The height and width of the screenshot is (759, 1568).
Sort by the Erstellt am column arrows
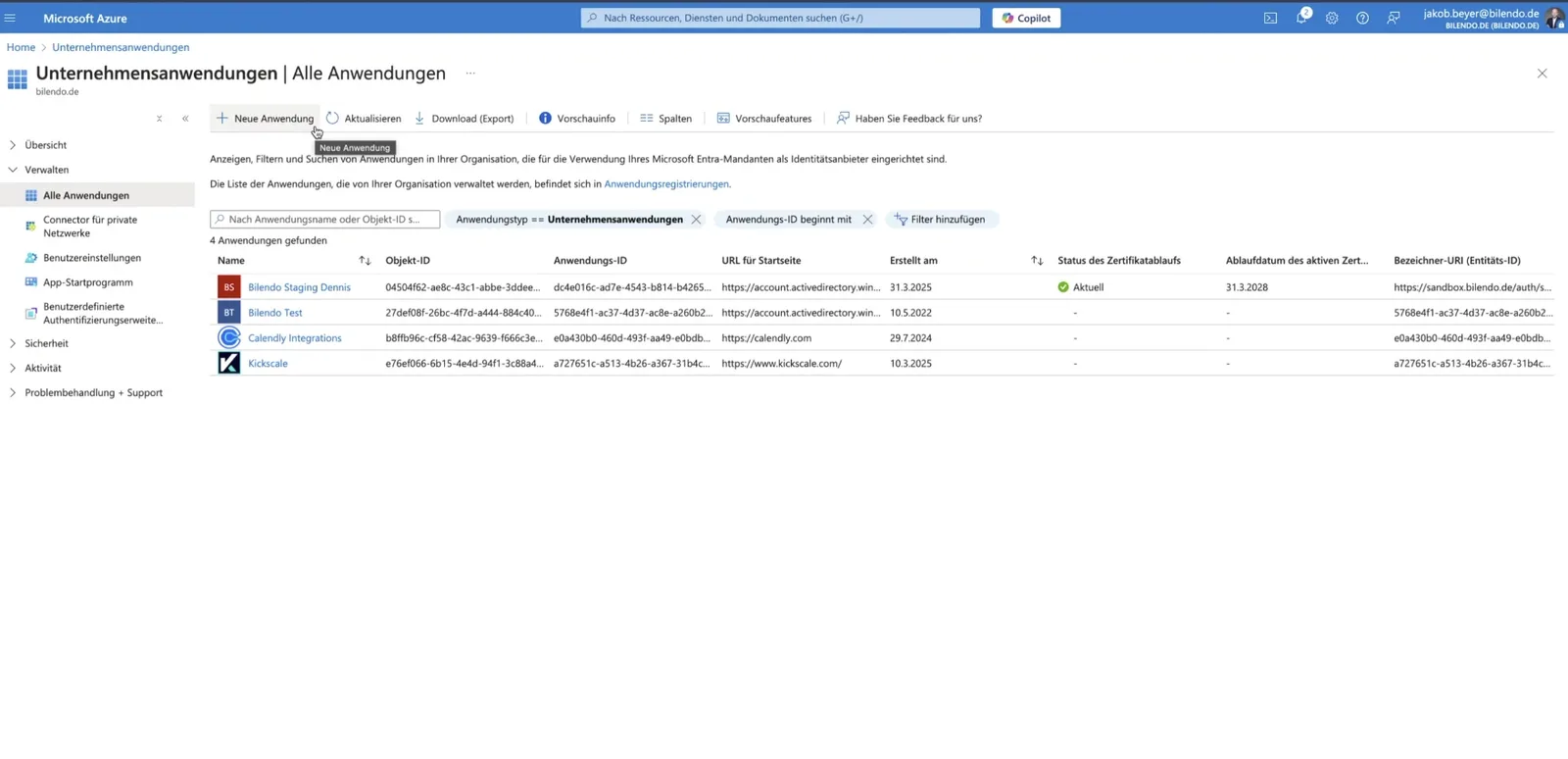1037,261
